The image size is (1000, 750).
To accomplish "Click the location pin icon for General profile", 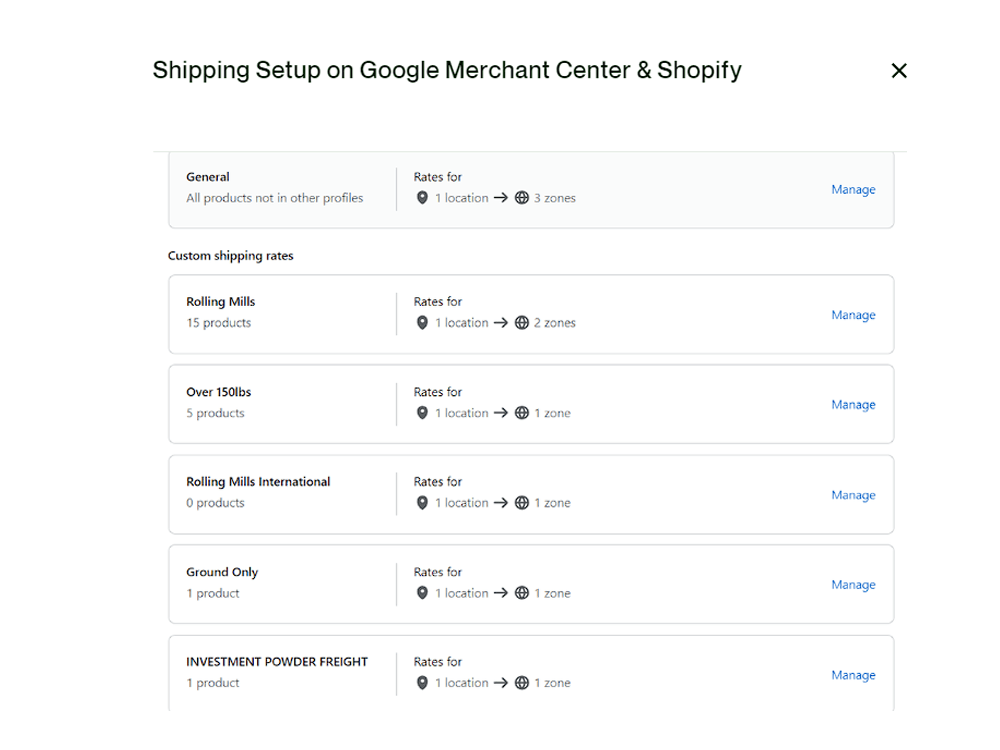I will (423, 198).
